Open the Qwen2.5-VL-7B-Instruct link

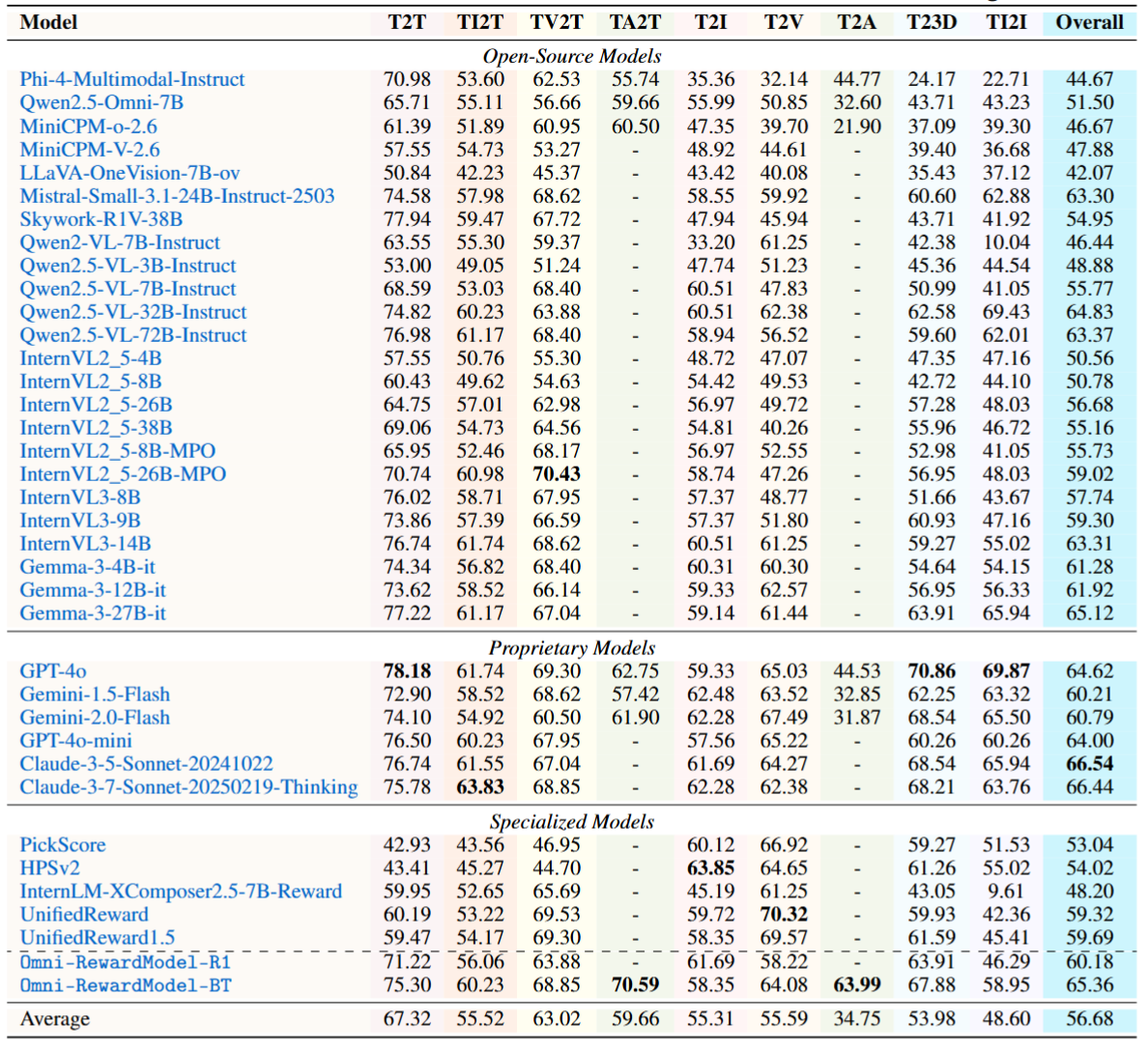pos(128,288)
